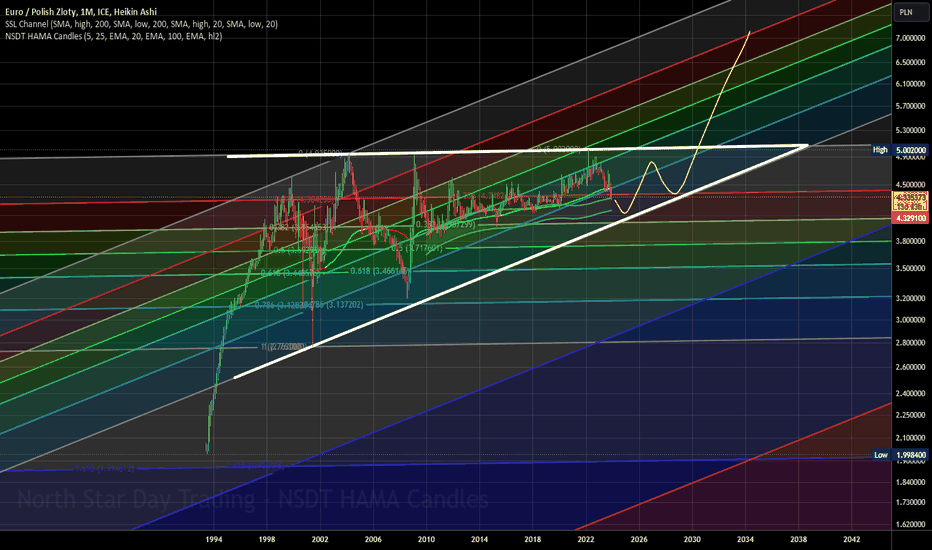
Task: Click the 3.200000 price axis label
Action: coord(911,298)
